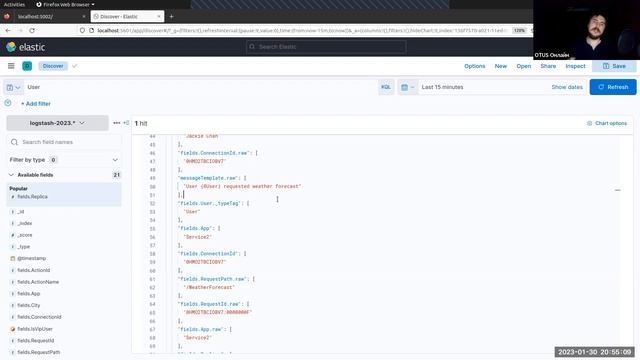
Task: Open index pattern options three-dots menu
Action: (116, 123)
